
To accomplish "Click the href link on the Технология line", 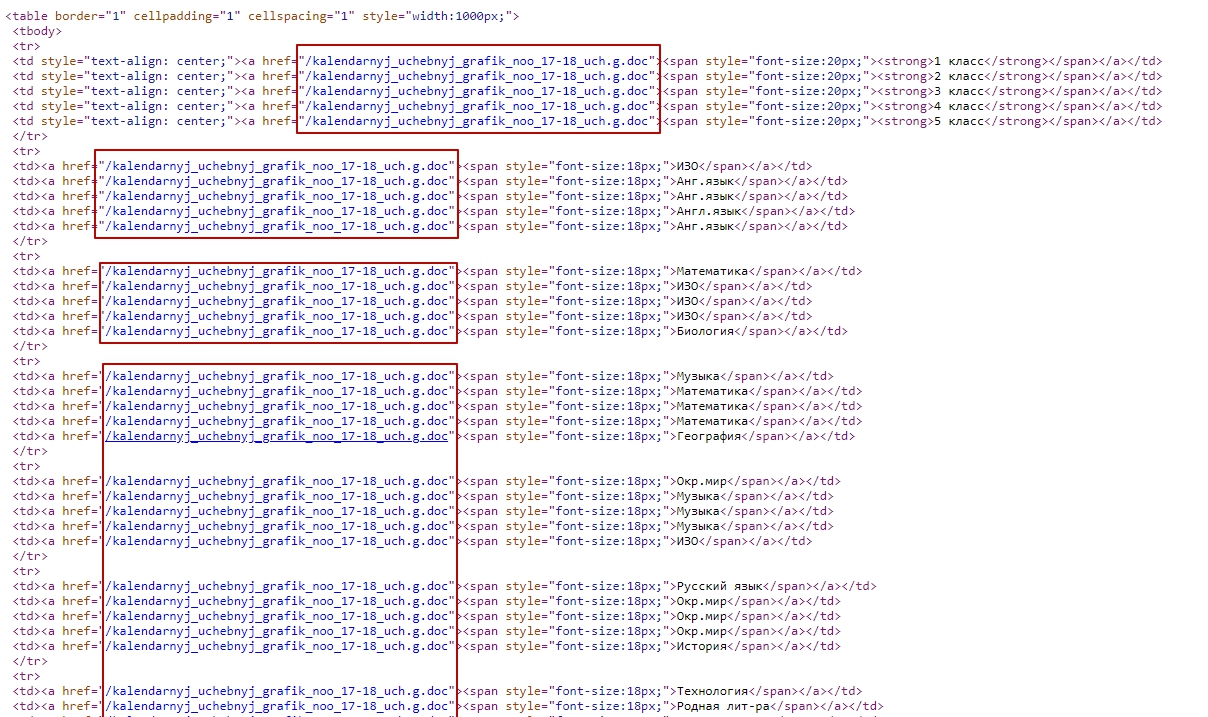I will (277, 691).
